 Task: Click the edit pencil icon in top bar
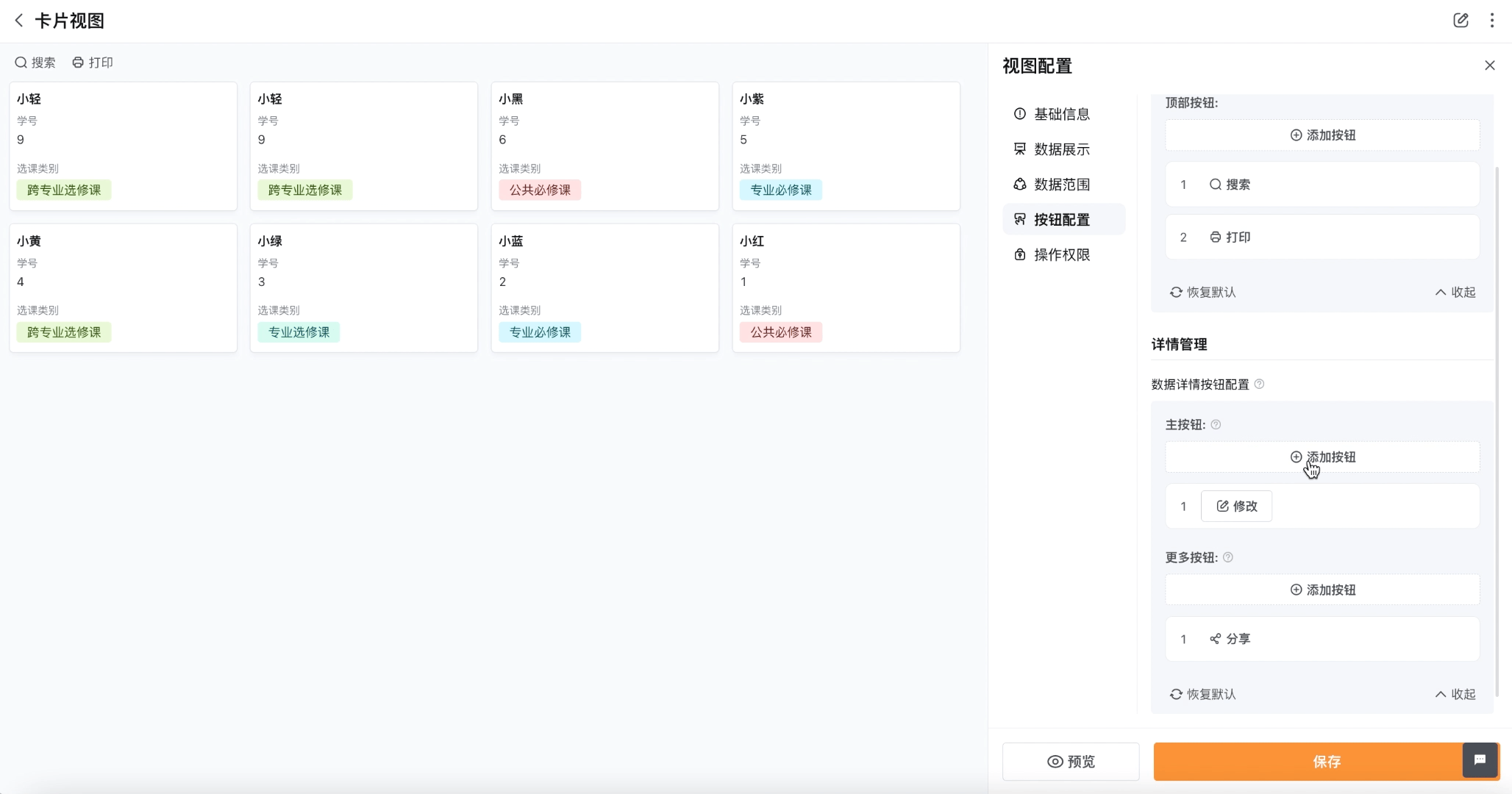tap(1461, 21)
